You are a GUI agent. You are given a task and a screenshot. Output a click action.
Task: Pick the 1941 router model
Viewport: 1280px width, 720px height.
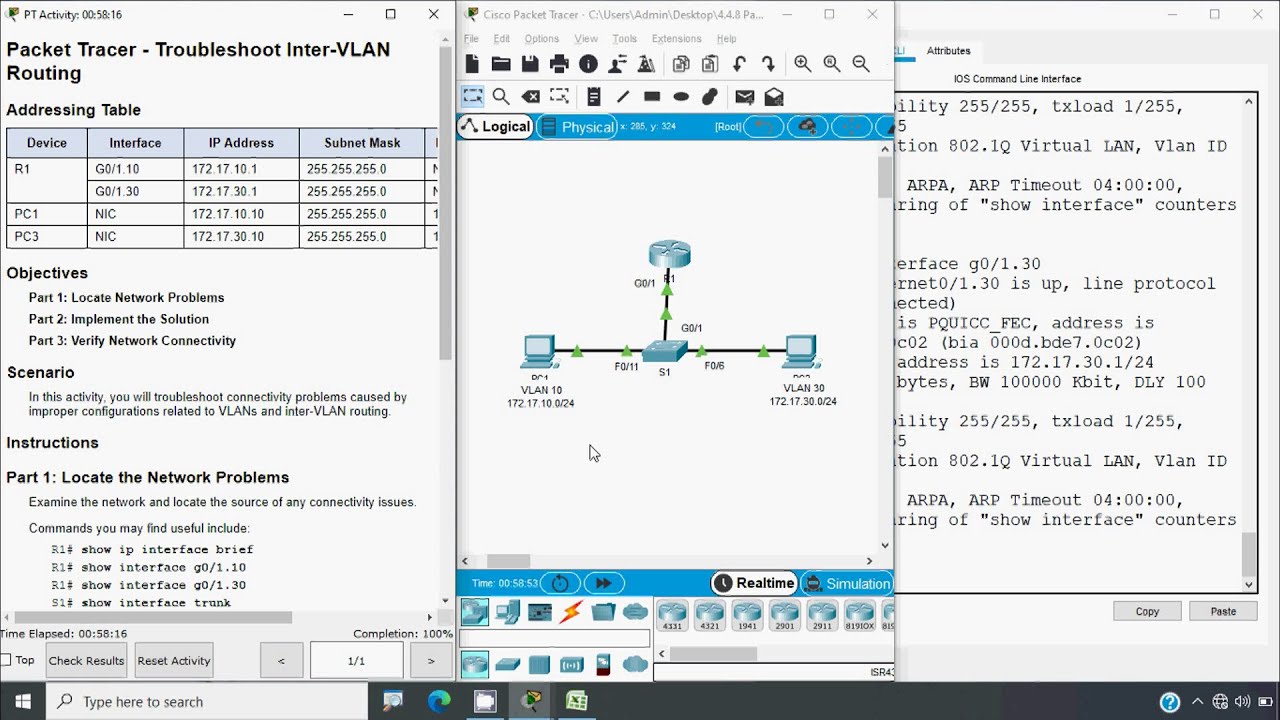tap(746, 615)
